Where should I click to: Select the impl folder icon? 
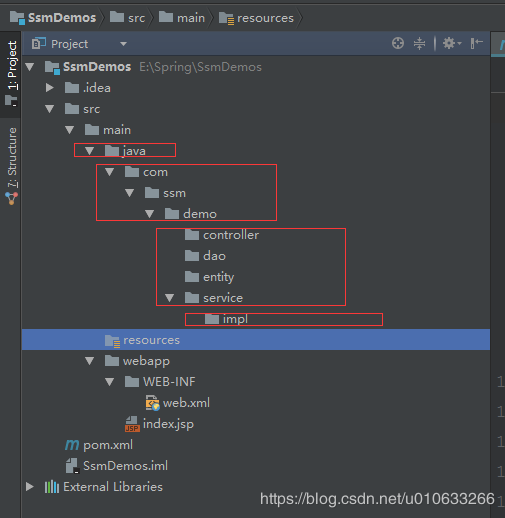click(212, 319)
